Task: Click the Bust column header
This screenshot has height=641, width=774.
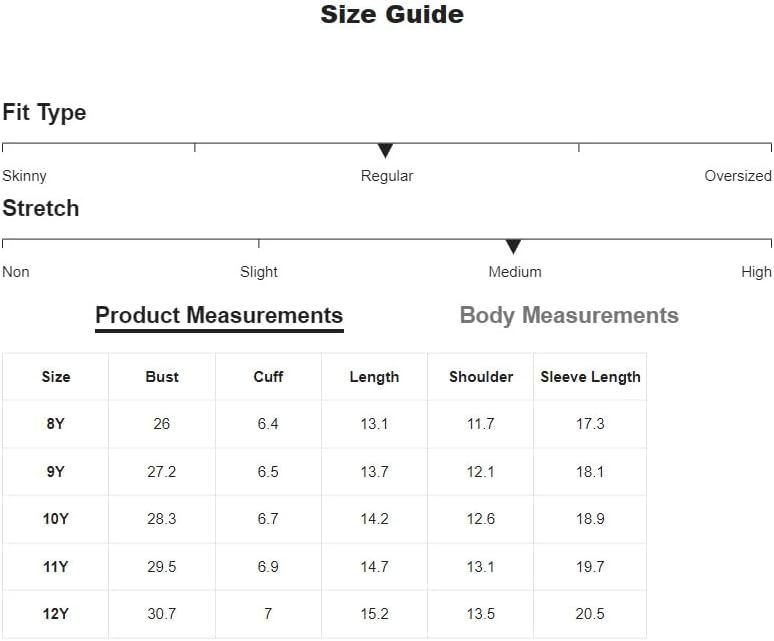Action: pyautogui.click(x=162, y=377)
